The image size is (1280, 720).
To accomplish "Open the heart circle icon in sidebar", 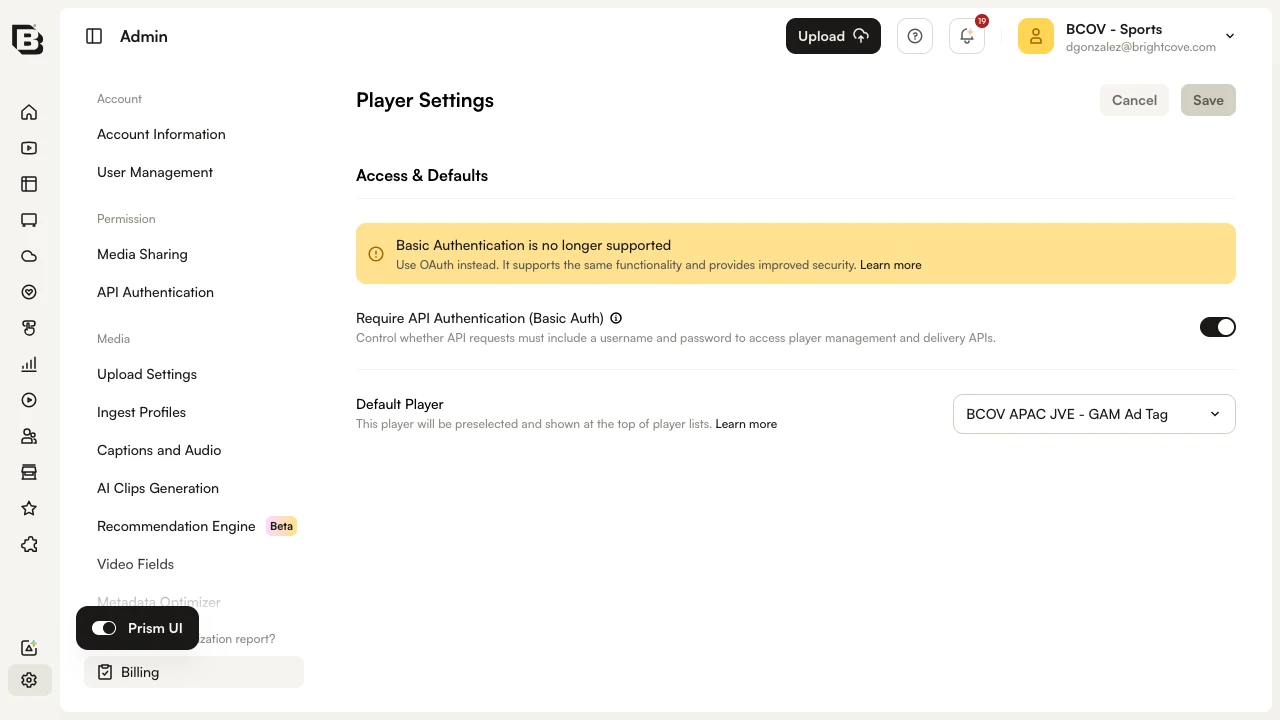I will (x=29, y=292).
